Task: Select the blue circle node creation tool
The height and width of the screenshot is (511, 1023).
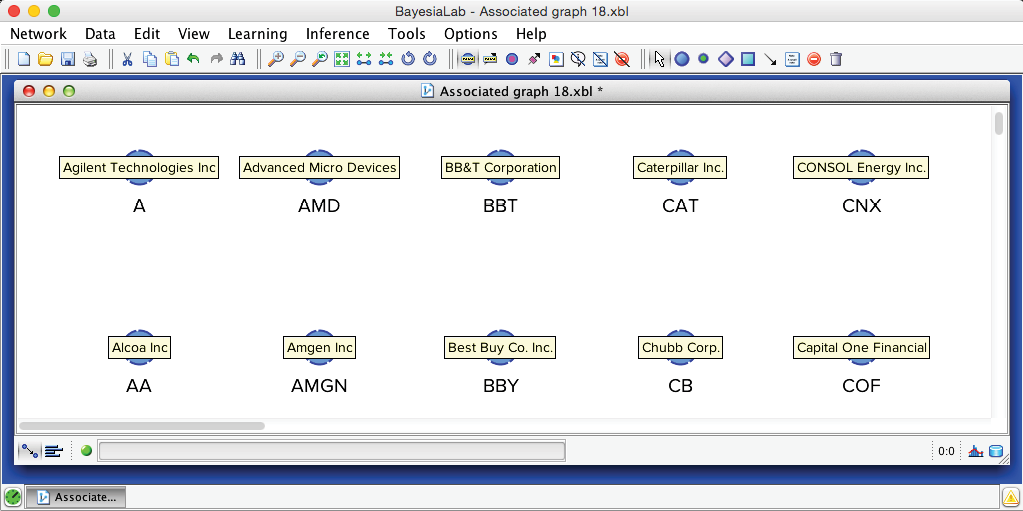Action: tap(682, 59)
